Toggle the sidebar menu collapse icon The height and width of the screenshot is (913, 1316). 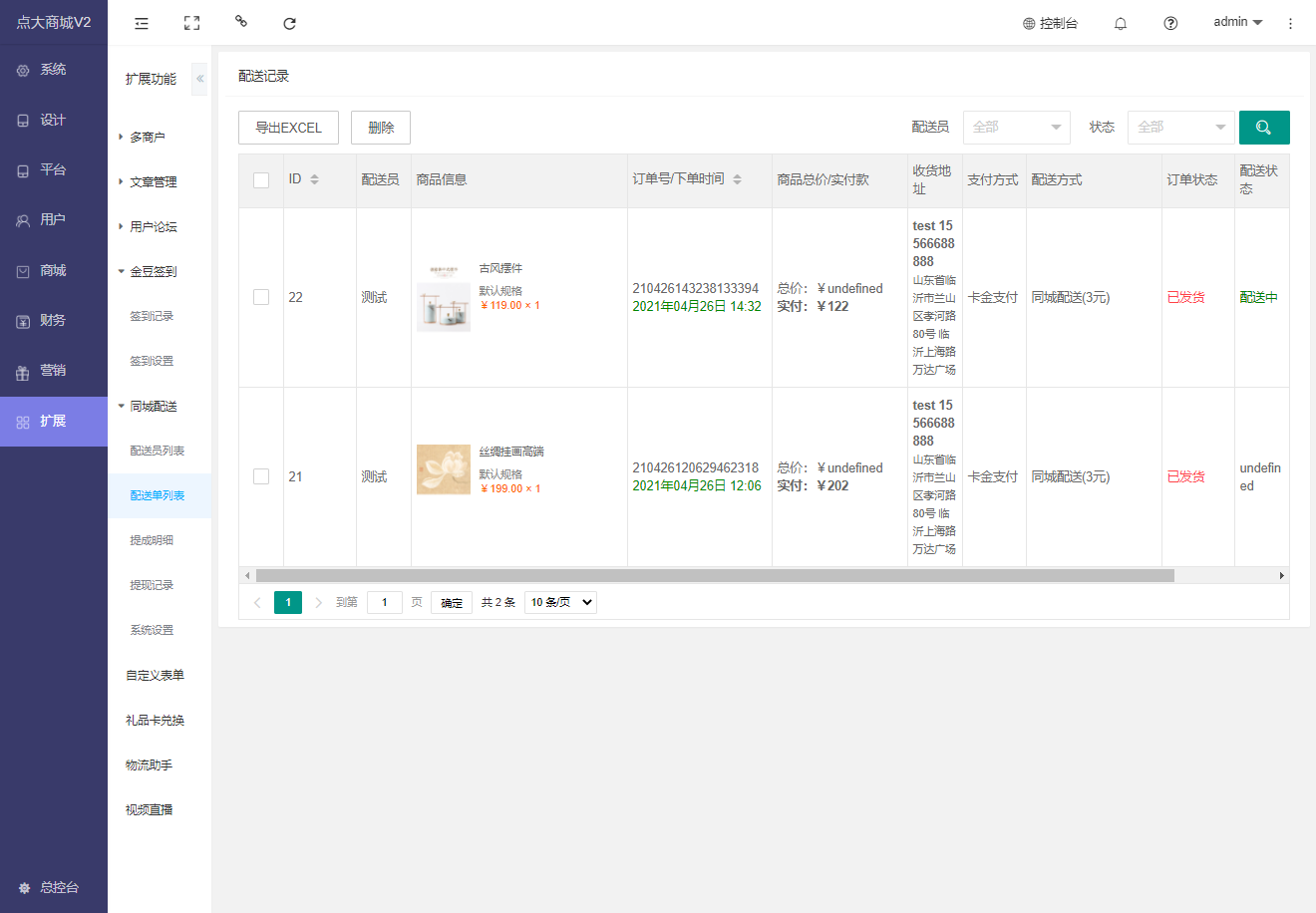[142, 23]
